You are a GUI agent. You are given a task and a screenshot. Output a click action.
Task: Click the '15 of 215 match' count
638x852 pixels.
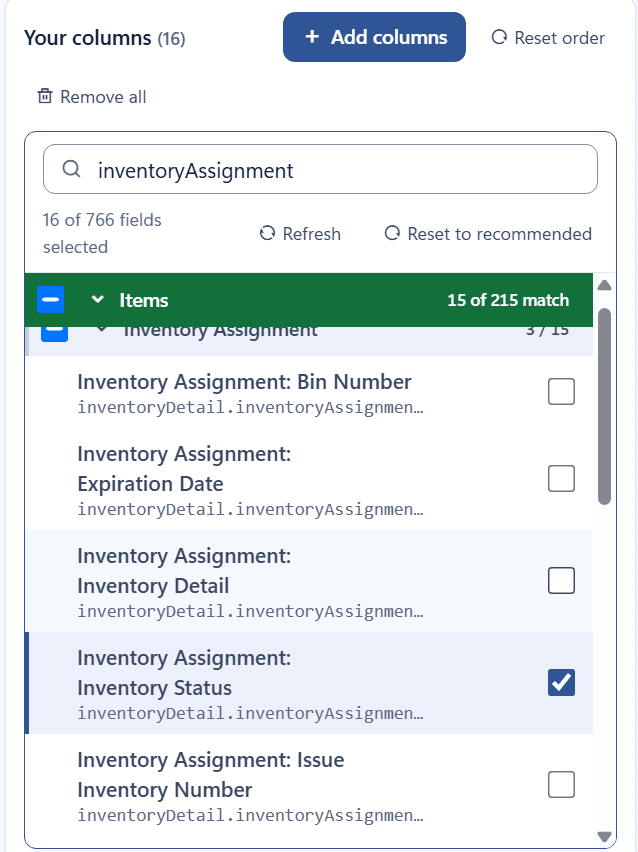(508, 300)
